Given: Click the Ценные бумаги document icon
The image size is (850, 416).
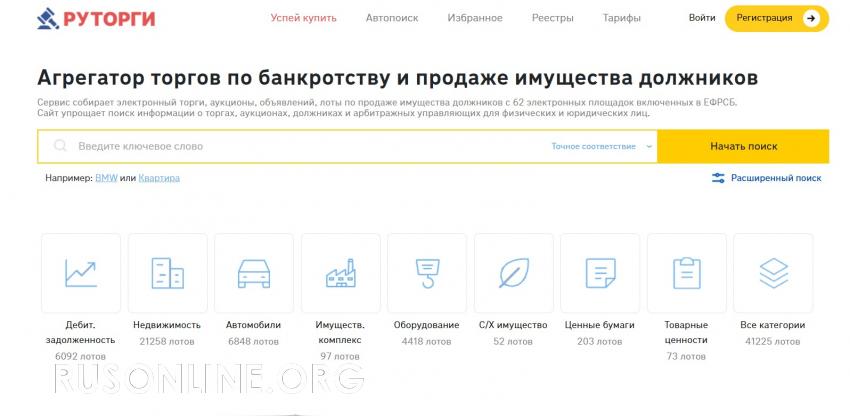Looking at the screenshot, I should click(x=600, y=273).
